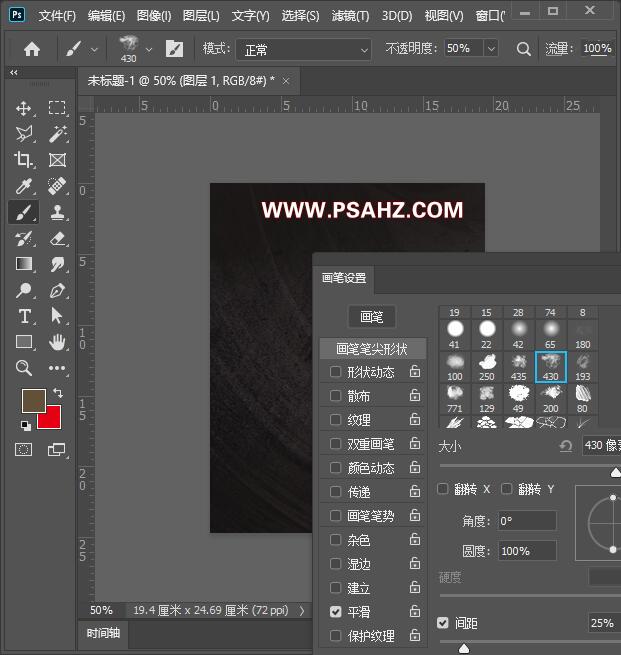Select the Crop tool
Screen dimensions: 621x655
(23, 160)
